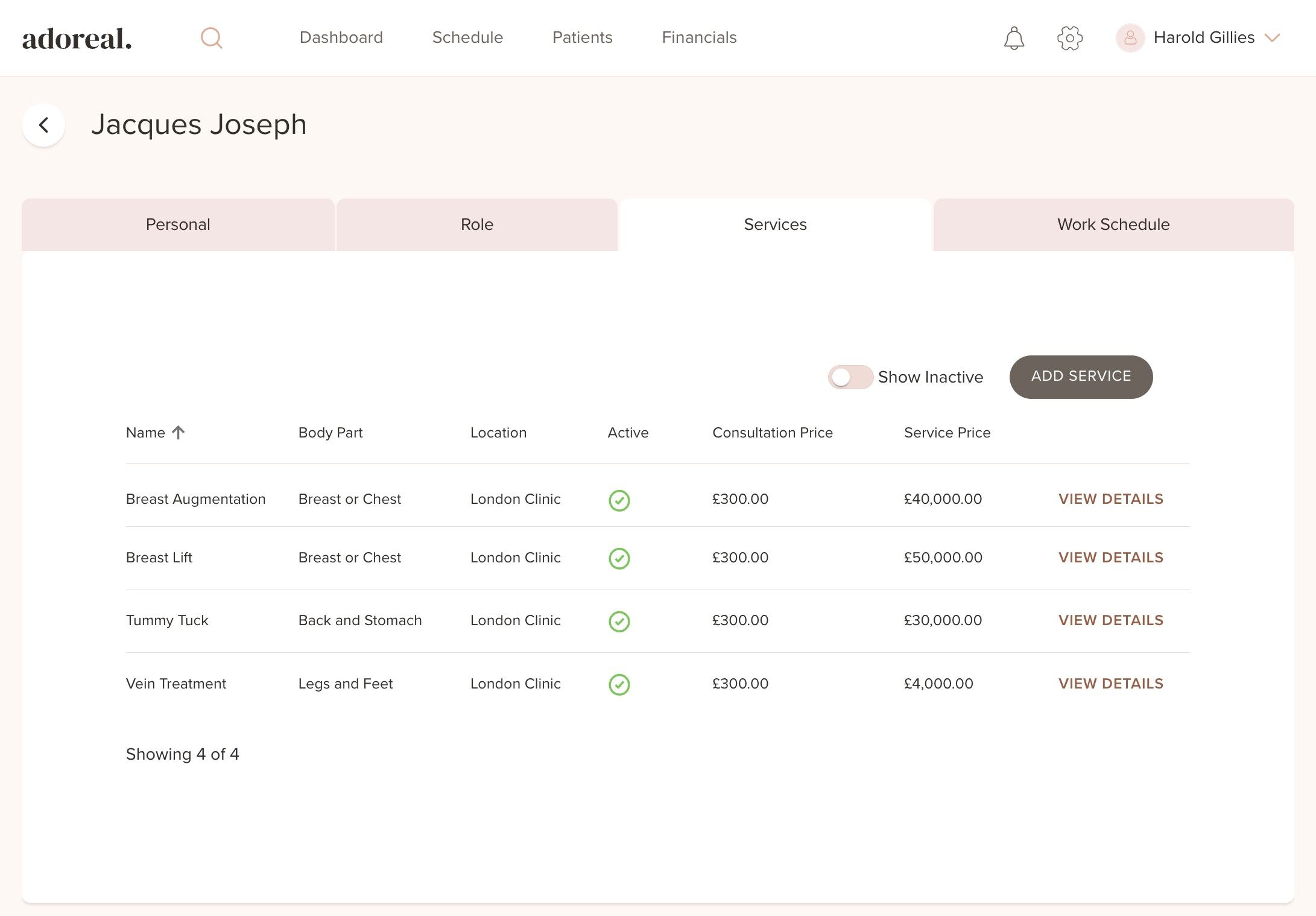
Task: Click the Vein Treatment active checkmark
Action: coord(619,684)
